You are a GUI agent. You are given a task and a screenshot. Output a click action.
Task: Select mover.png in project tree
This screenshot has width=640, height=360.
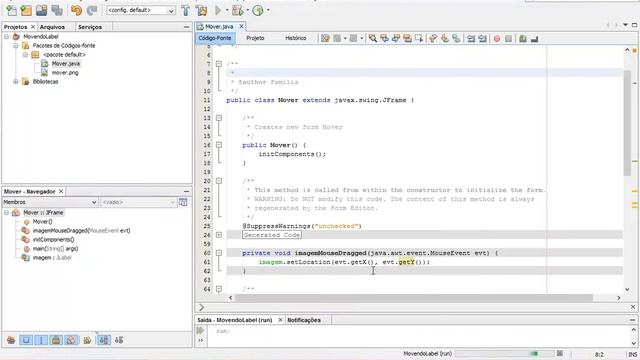(x=65, y=73)
